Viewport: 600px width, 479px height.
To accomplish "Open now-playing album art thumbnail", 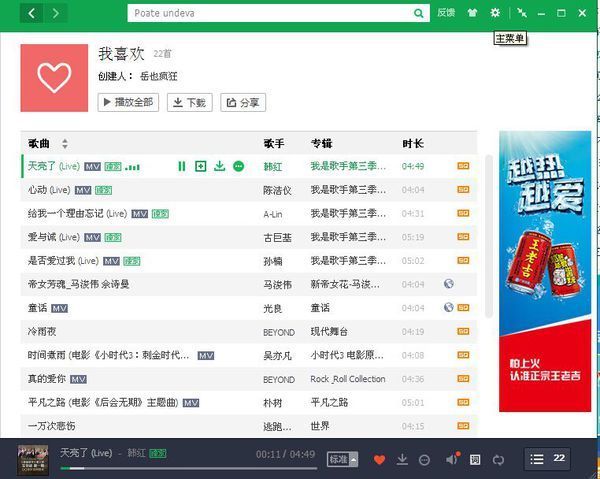I will [x=33, y=460].
